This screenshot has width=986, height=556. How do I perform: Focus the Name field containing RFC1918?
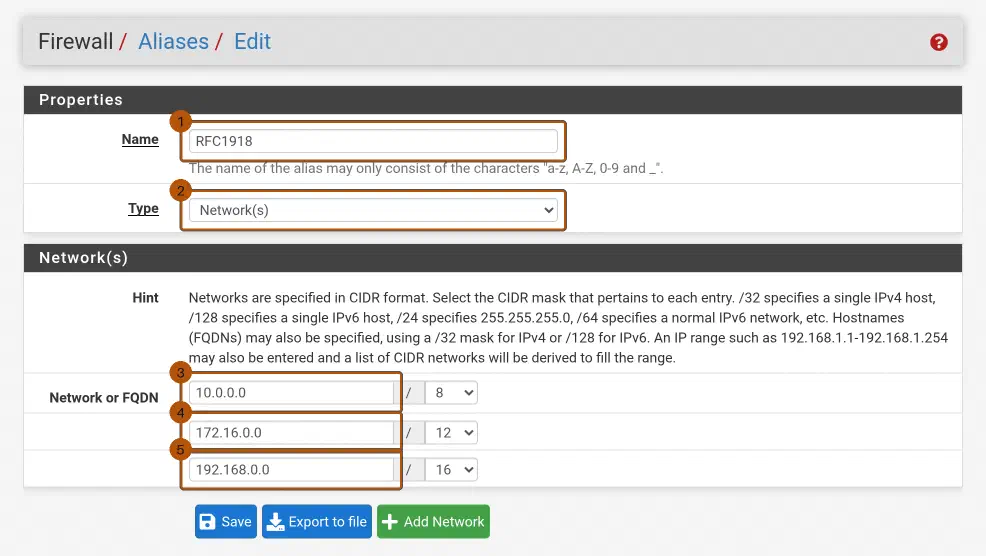(373, 141)
